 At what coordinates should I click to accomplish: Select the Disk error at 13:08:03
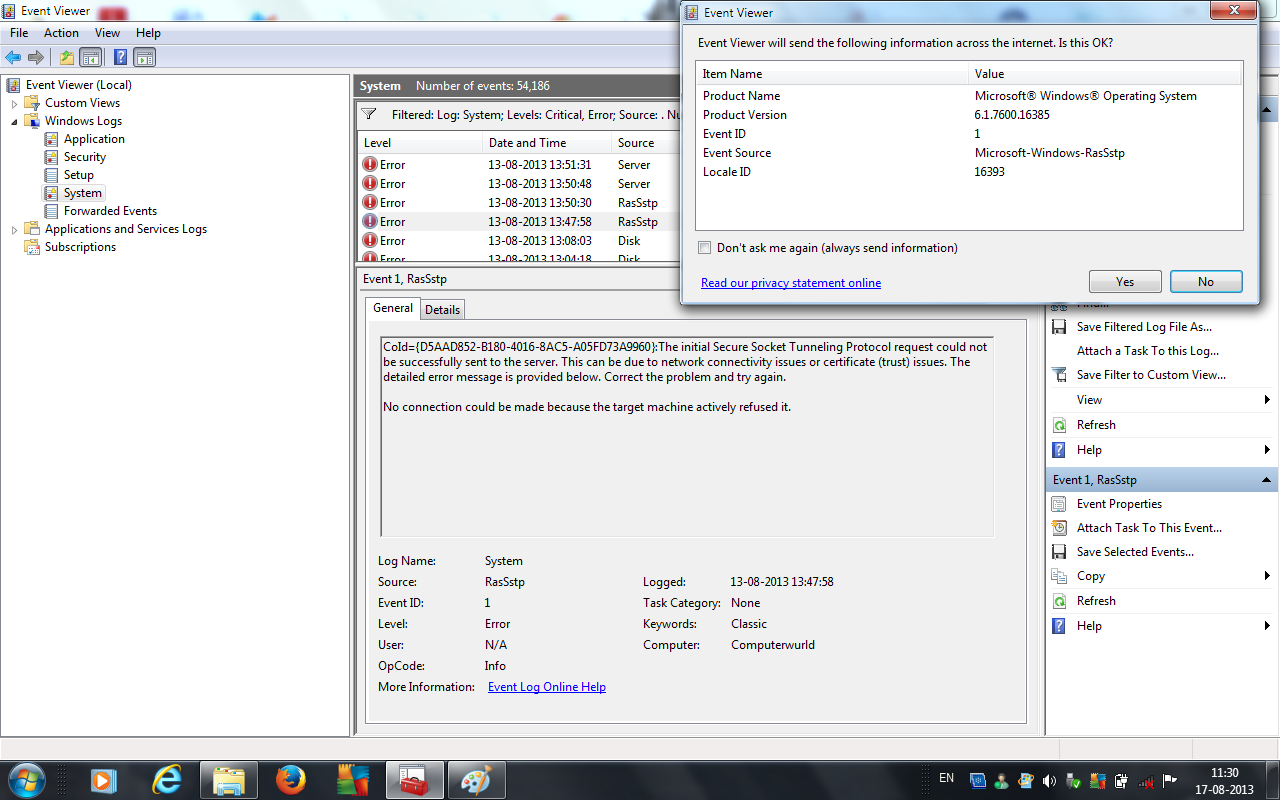coord(518,241)
